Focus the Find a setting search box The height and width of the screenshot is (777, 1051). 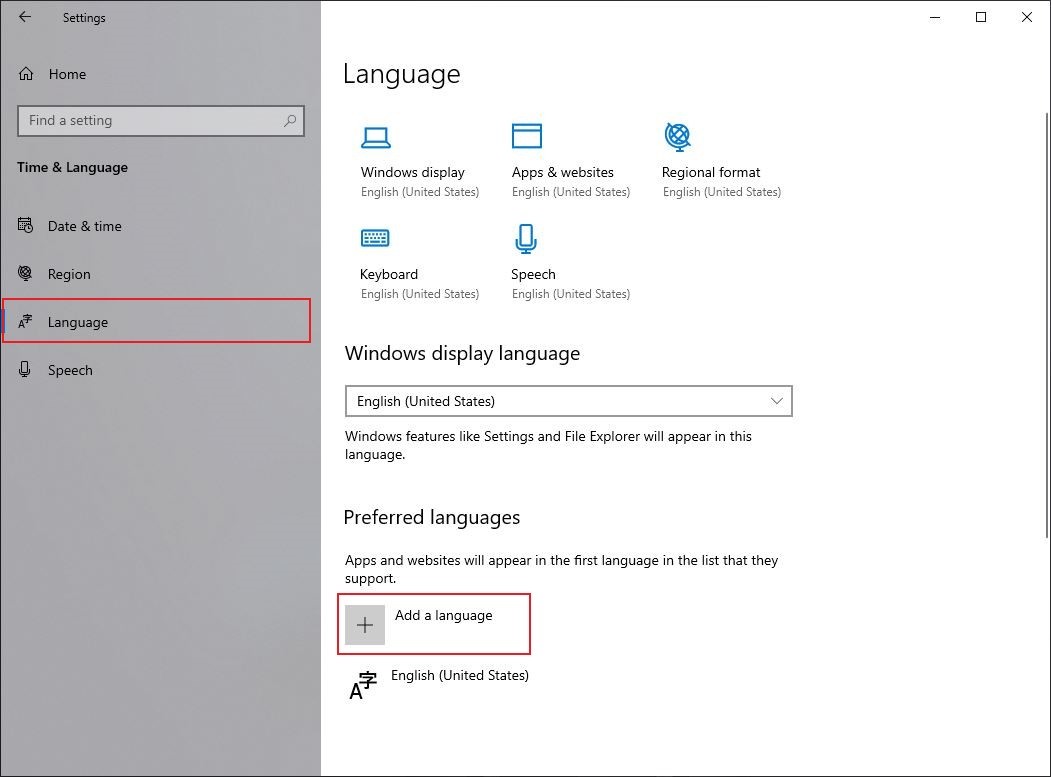point(161,121)
